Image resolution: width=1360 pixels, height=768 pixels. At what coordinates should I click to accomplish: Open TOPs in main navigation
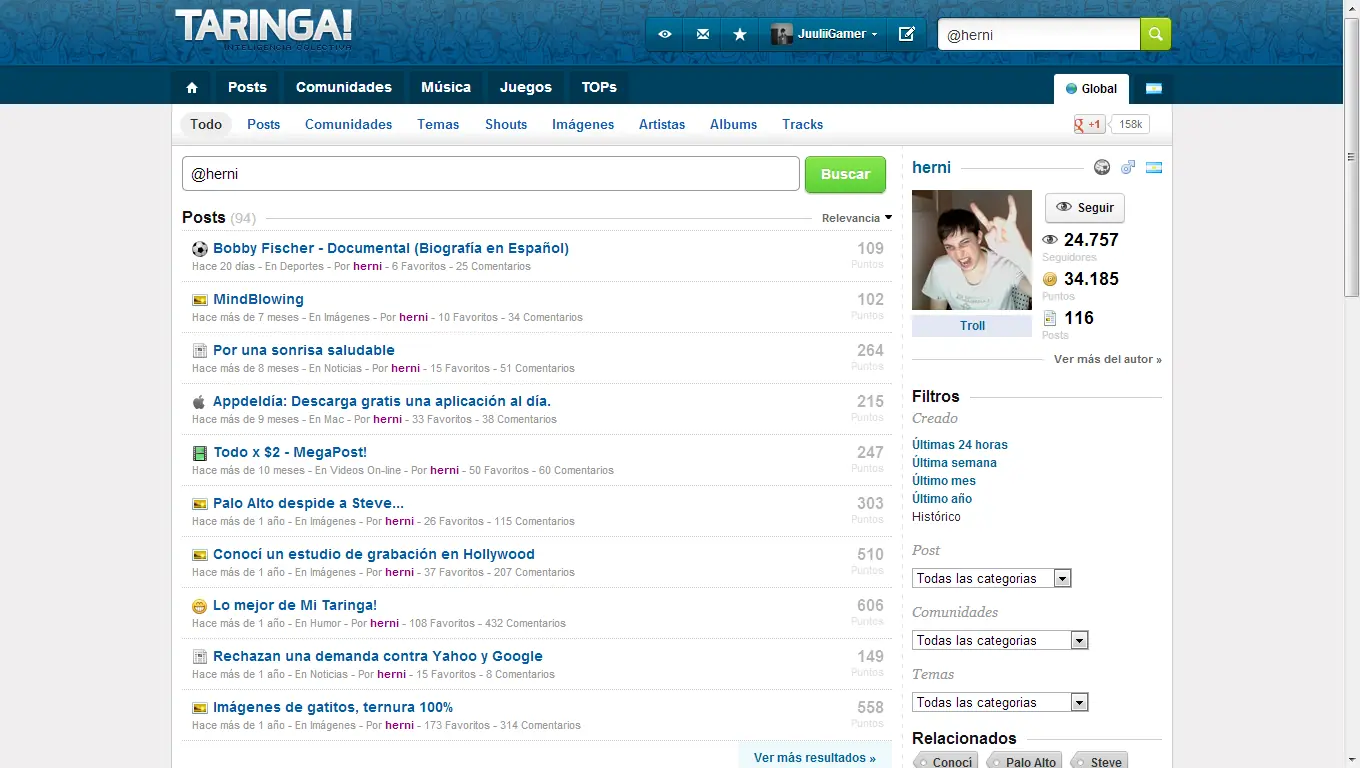click(599, 88)
